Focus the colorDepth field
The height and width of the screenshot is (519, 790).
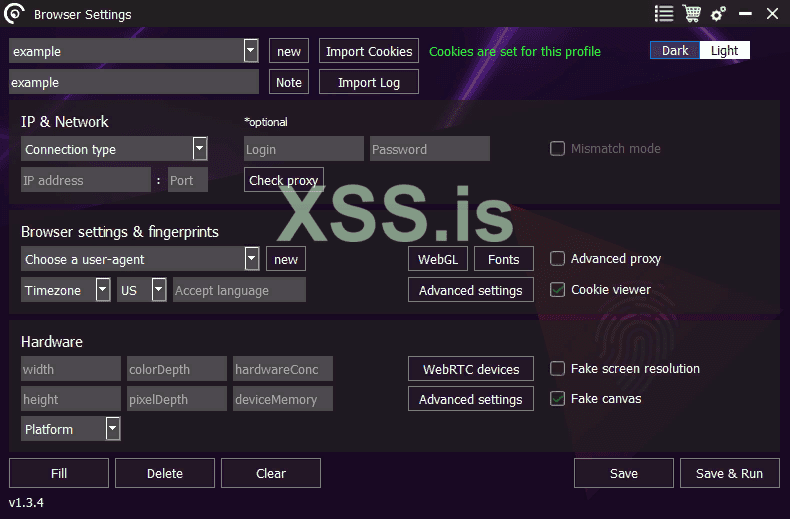(177, 369)
